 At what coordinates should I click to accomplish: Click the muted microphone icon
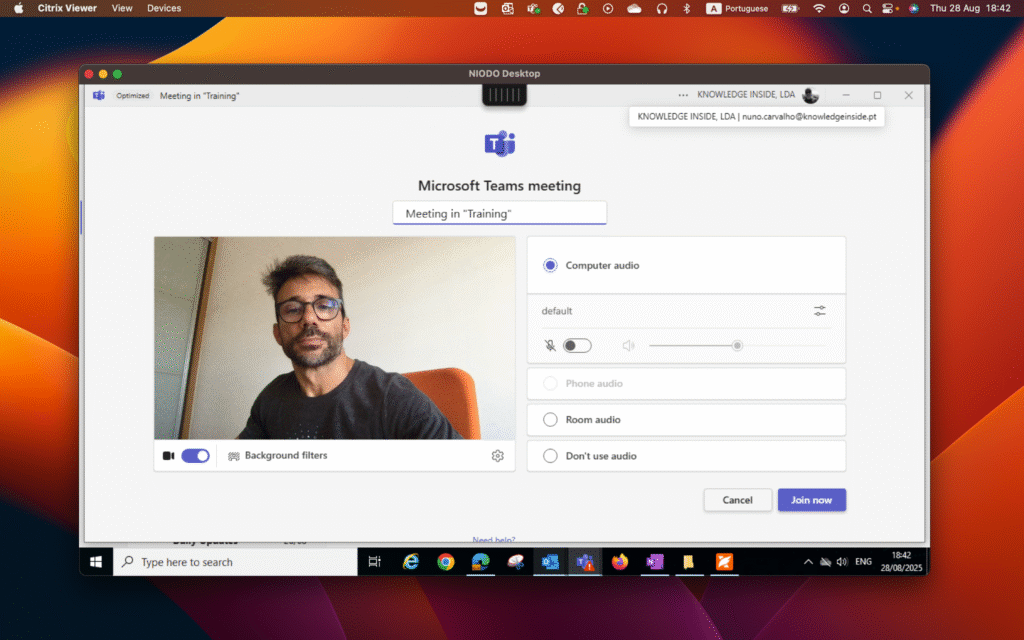pos(551,345)
